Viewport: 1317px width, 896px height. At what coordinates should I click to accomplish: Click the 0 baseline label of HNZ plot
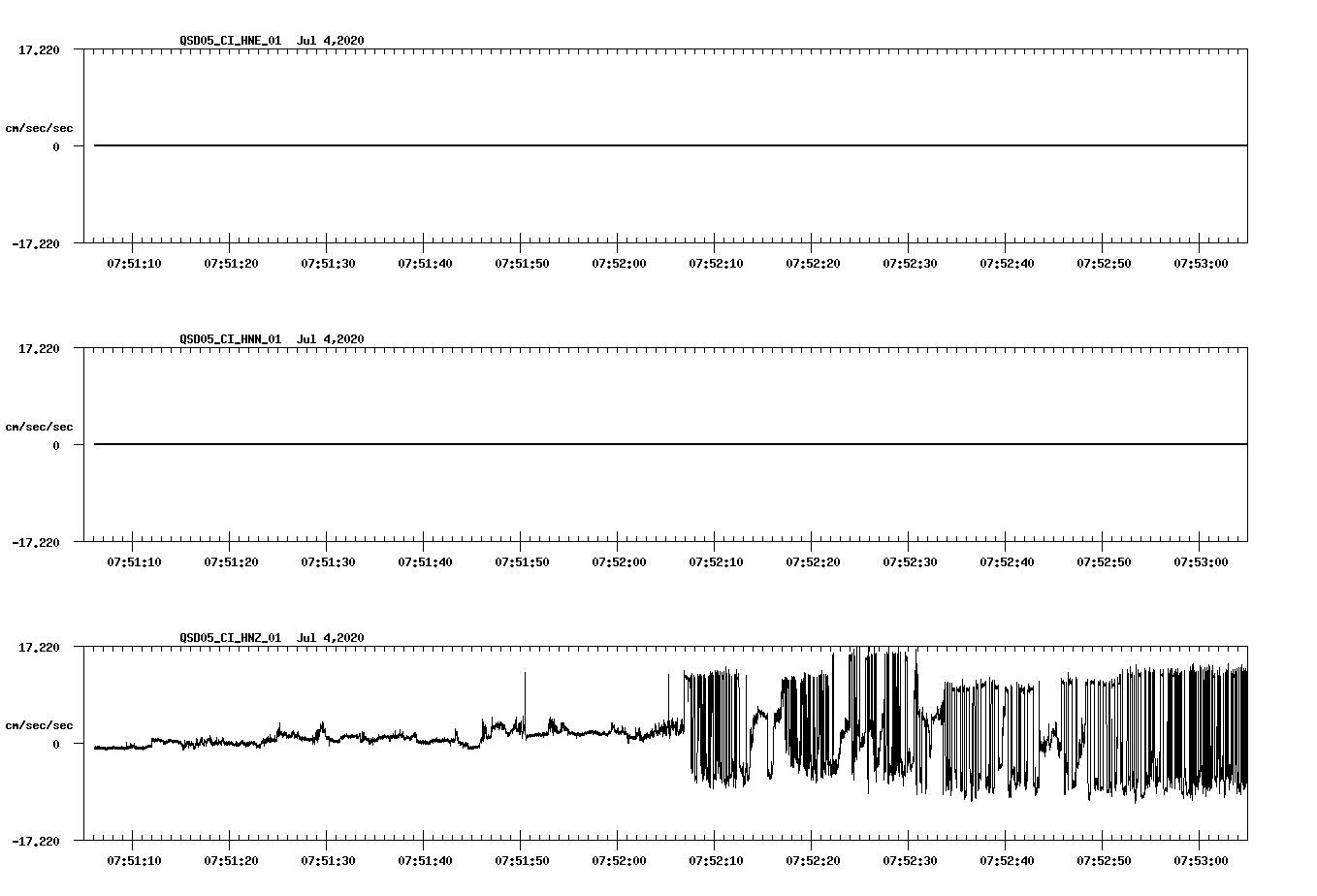(56, 744)
